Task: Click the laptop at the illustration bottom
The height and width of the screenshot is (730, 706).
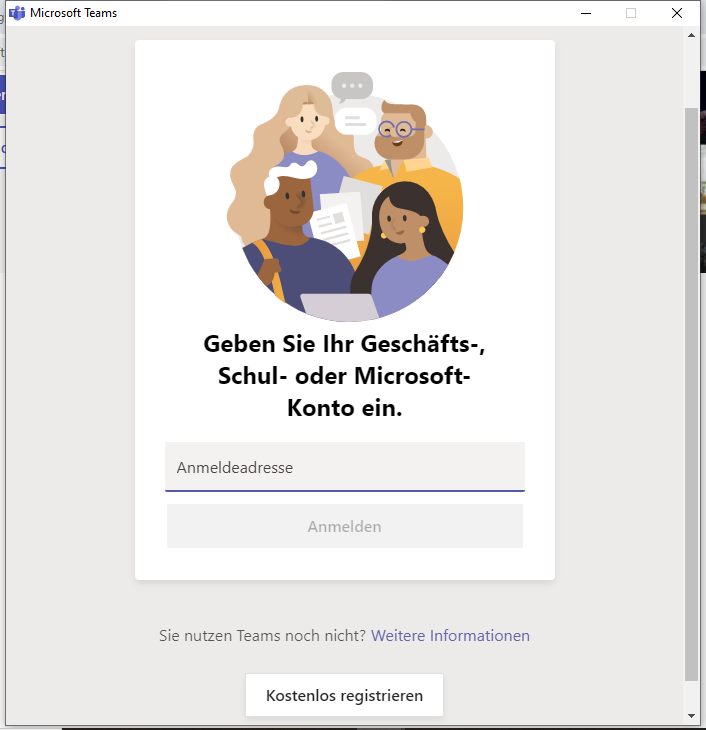Action: point(340,307)
